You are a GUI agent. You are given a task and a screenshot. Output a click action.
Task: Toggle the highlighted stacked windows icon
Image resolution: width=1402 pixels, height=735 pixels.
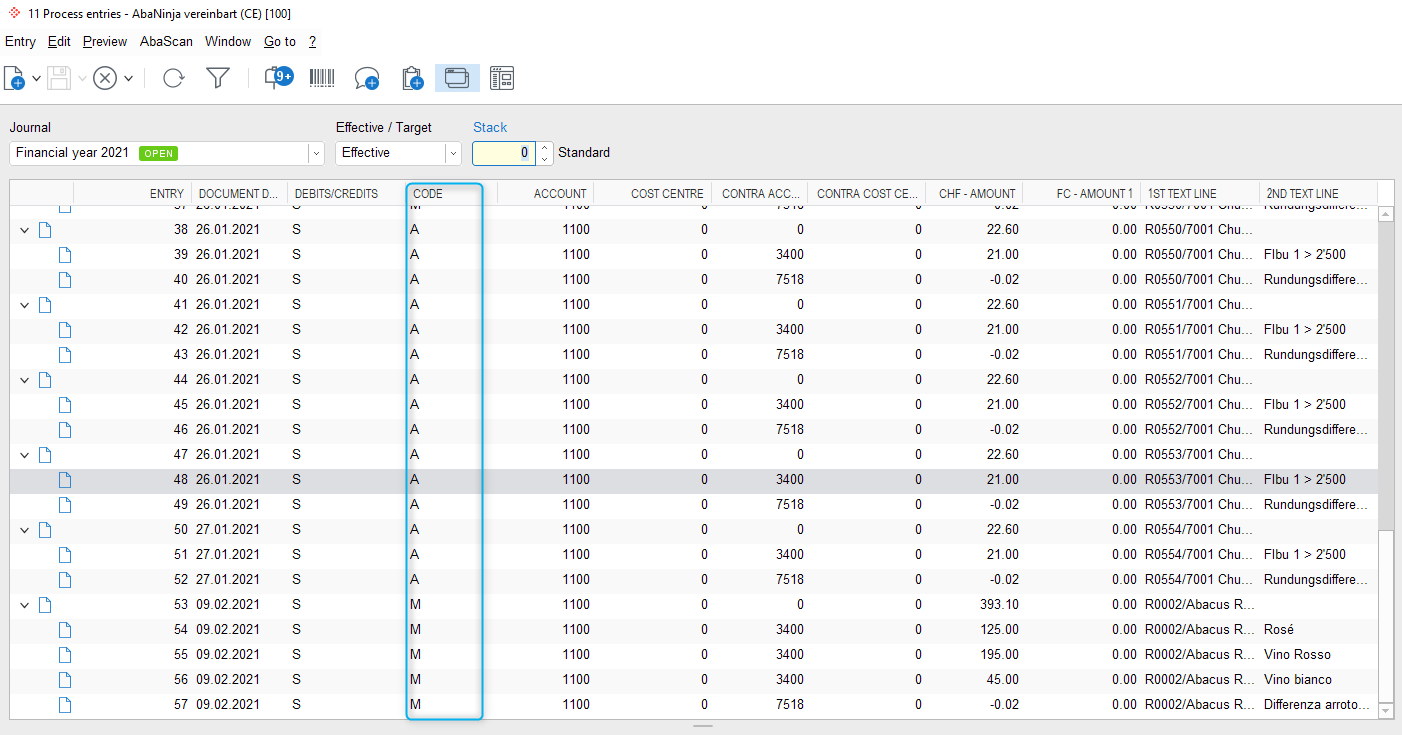[457, 78]
